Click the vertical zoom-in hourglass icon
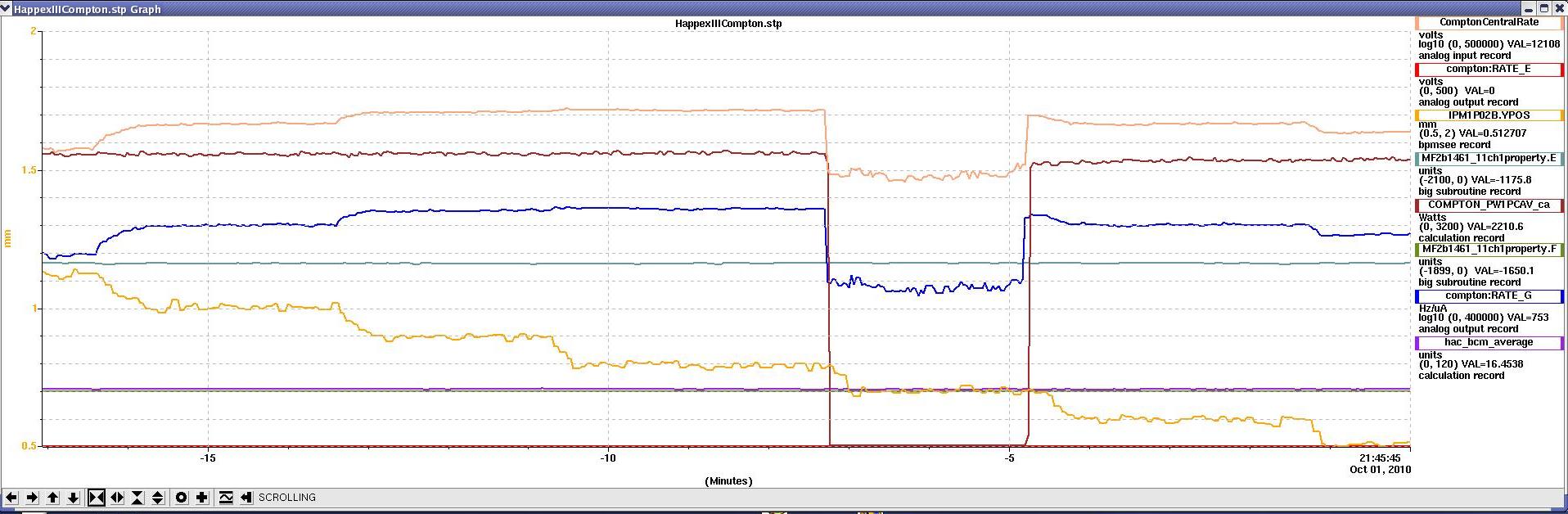This screenshot has height=514, width=1568. (137, 498)
